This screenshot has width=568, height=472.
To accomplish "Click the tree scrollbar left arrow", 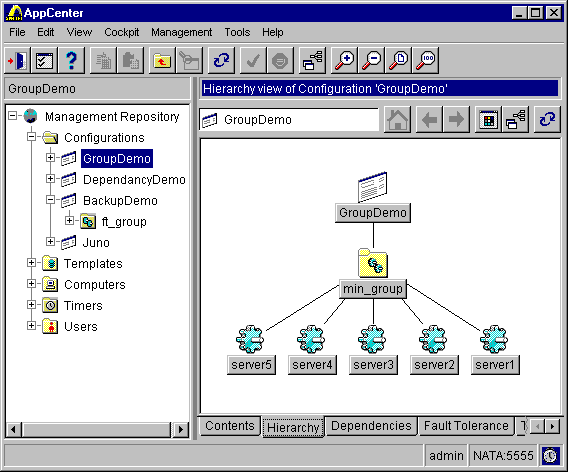I will [13, 430].
